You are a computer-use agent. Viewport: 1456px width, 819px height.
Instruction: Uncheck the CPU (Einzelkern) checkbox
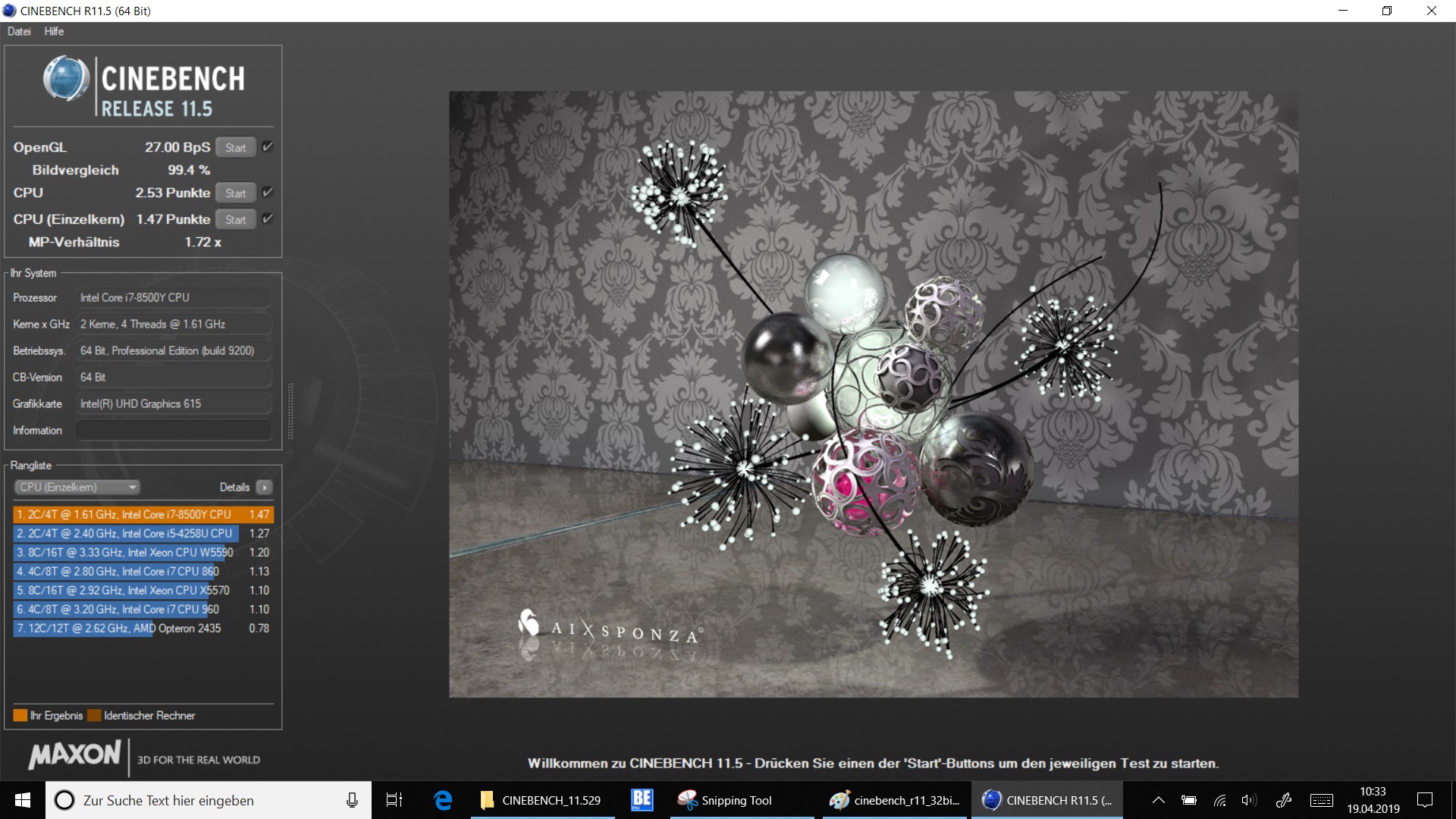tap(267, 219)
